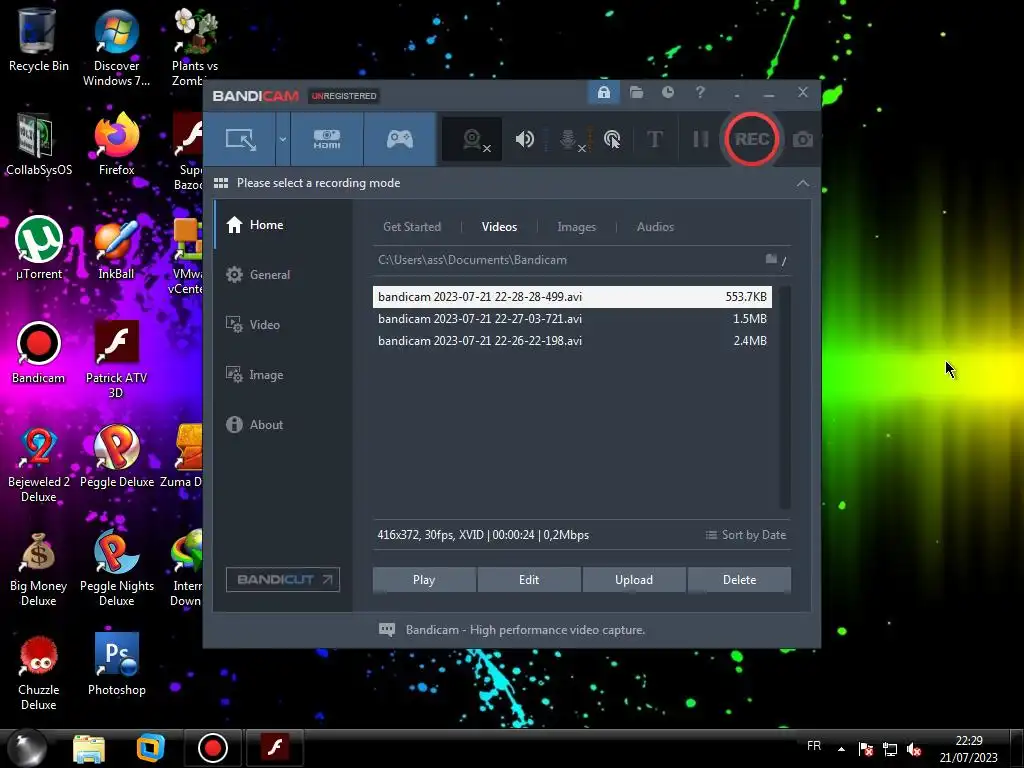The image size is (1024, 768).
Task: Select bandicam 2023-07-21 22-26-22-198.avi file
Action: click(x=572, y=341)
